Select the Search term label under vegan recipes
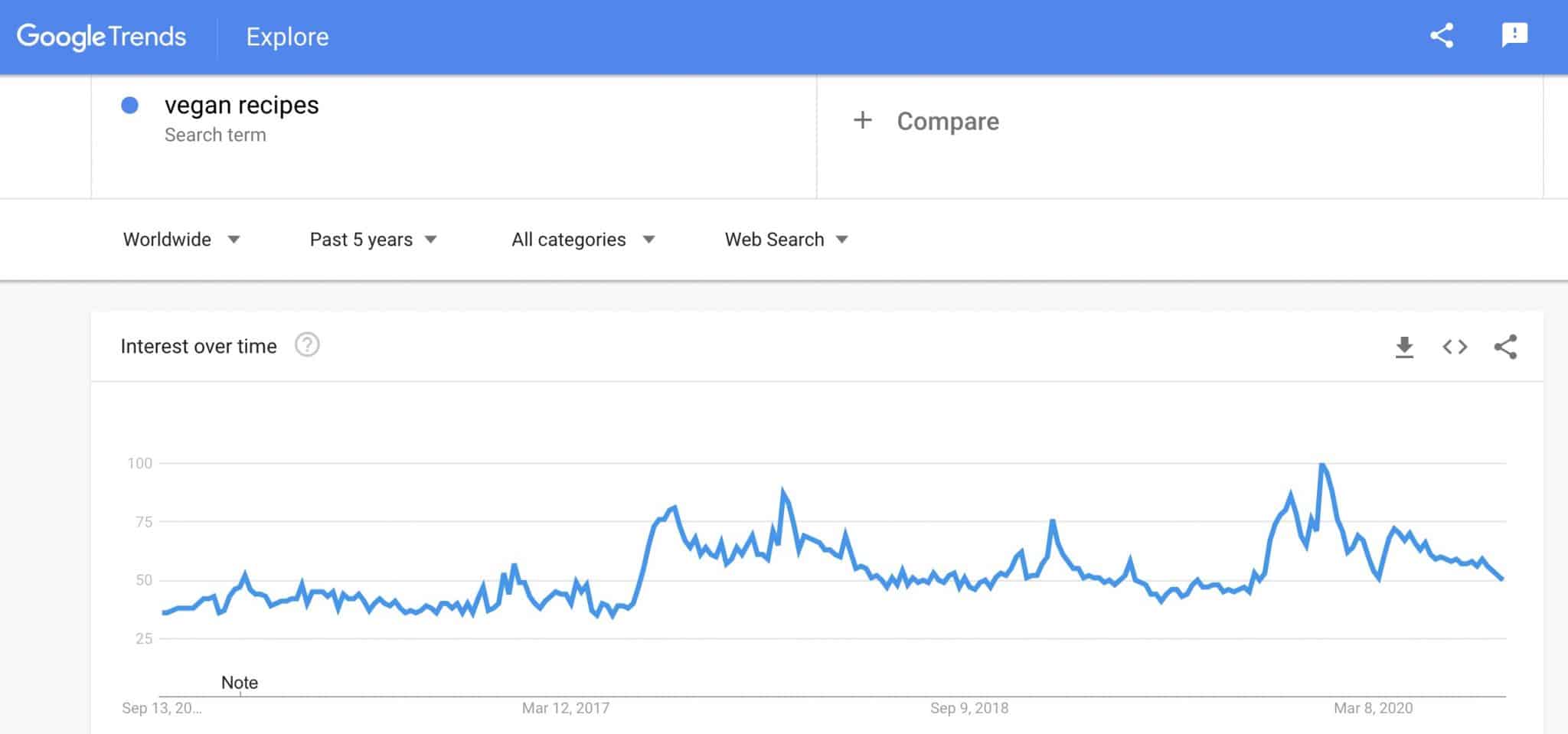Screen dimensions: 1568x734 (215, 134)
